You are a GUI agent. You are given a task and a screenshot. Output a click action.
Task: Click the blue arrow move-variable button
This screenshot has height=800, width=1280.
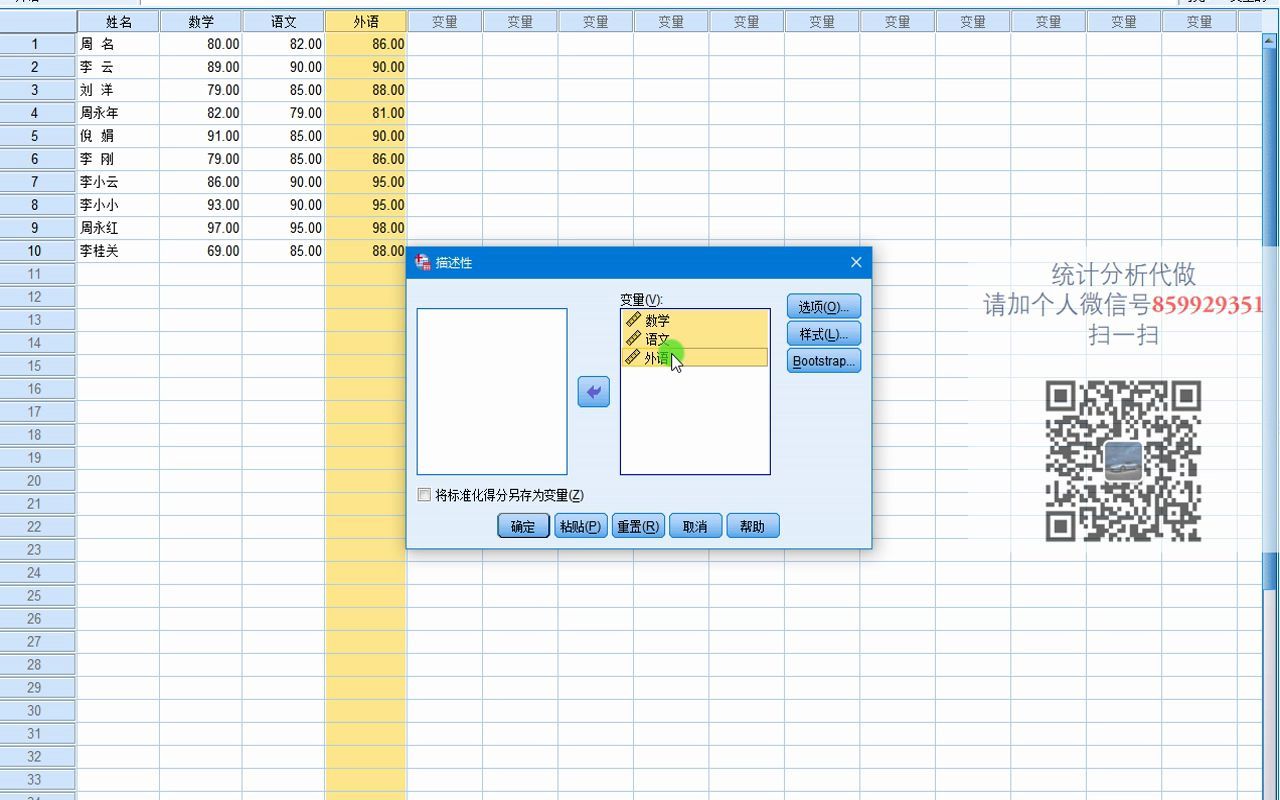coord(594,392)
